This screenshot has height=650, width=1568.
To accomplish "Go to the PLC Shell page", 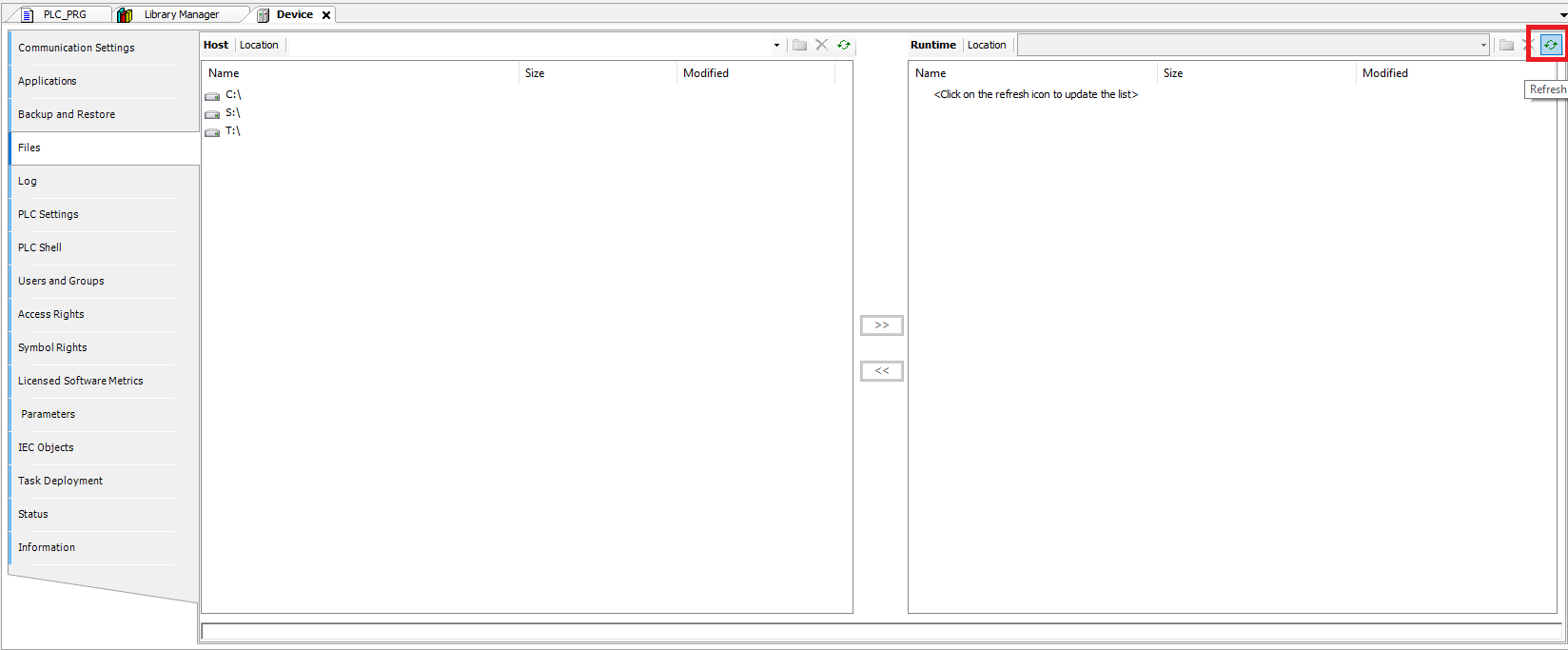I will (40, 247).
